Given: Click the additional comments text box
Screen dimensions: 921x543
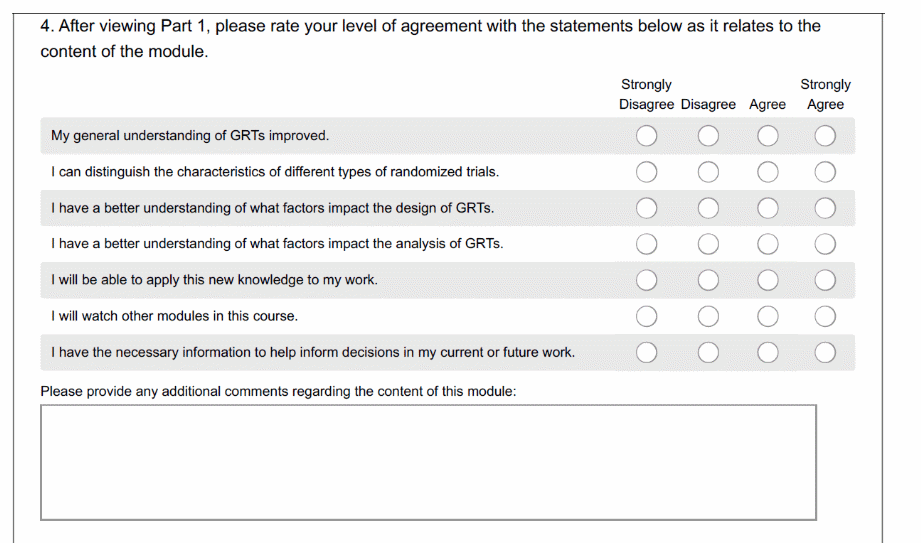Looking at the screenshot, I should pos(428,462).
